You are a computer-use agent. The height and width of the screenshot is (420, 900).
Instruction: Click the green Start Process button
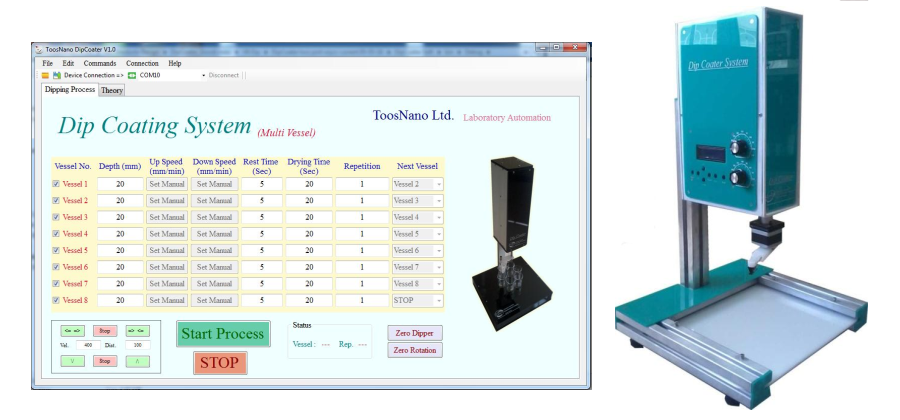(x=223, y=334)
